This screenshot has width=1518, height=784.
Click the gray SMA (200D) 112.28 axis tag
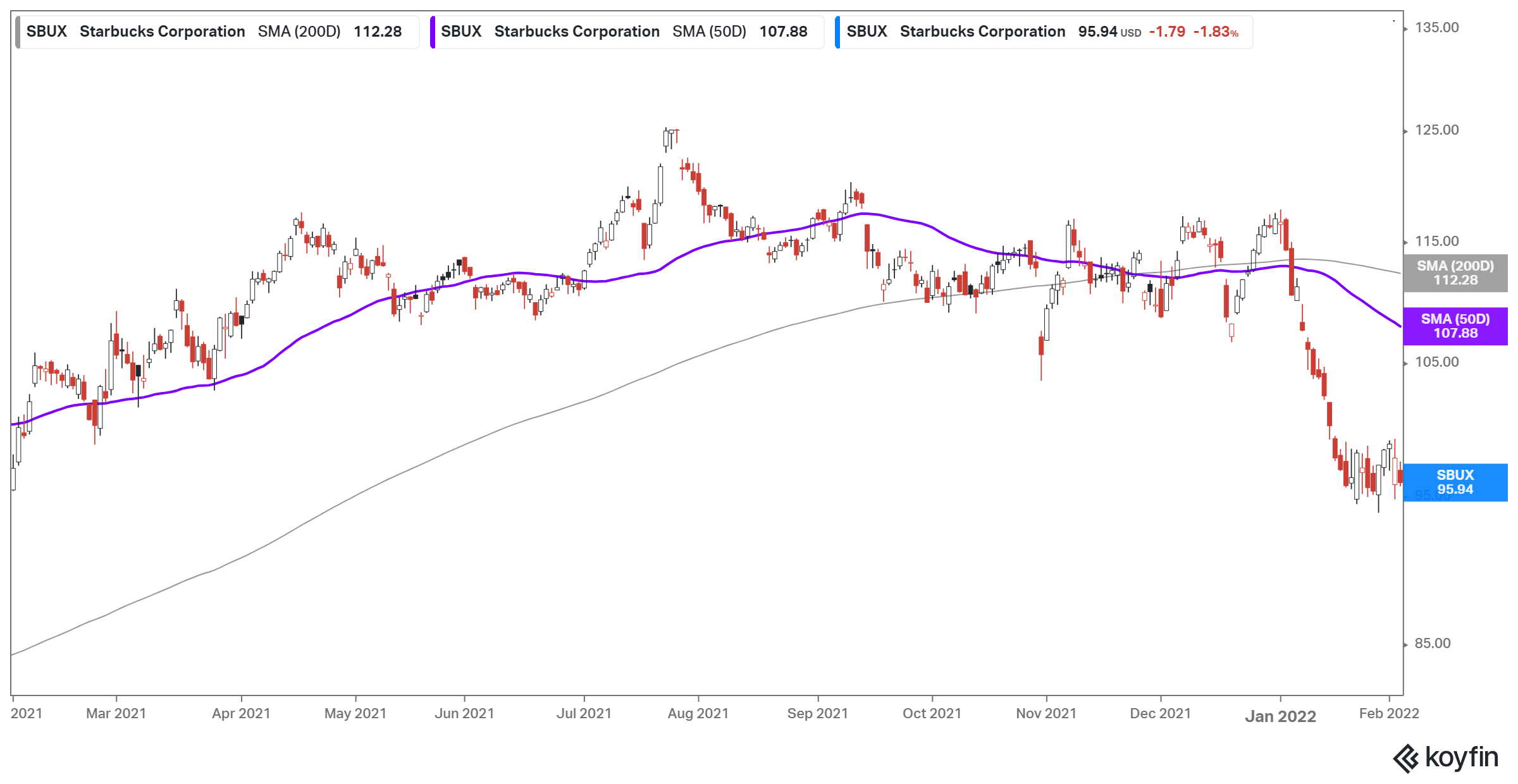pyautogui.click(x=1455, y=273)
